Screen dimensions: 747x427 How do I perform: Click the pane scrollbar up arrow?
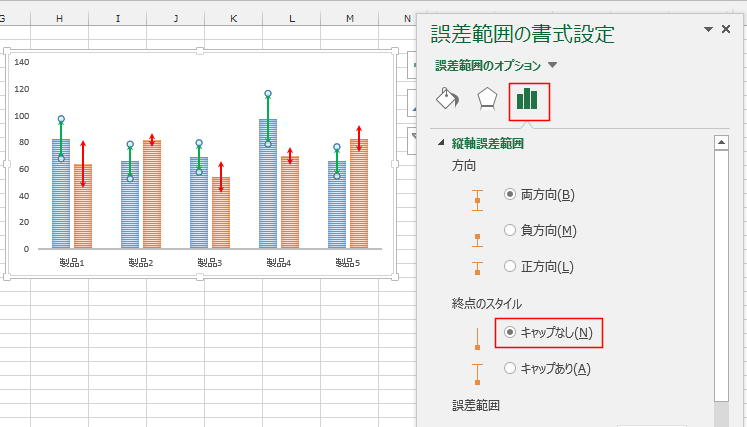pyautogui.click(x=720, y=142)
